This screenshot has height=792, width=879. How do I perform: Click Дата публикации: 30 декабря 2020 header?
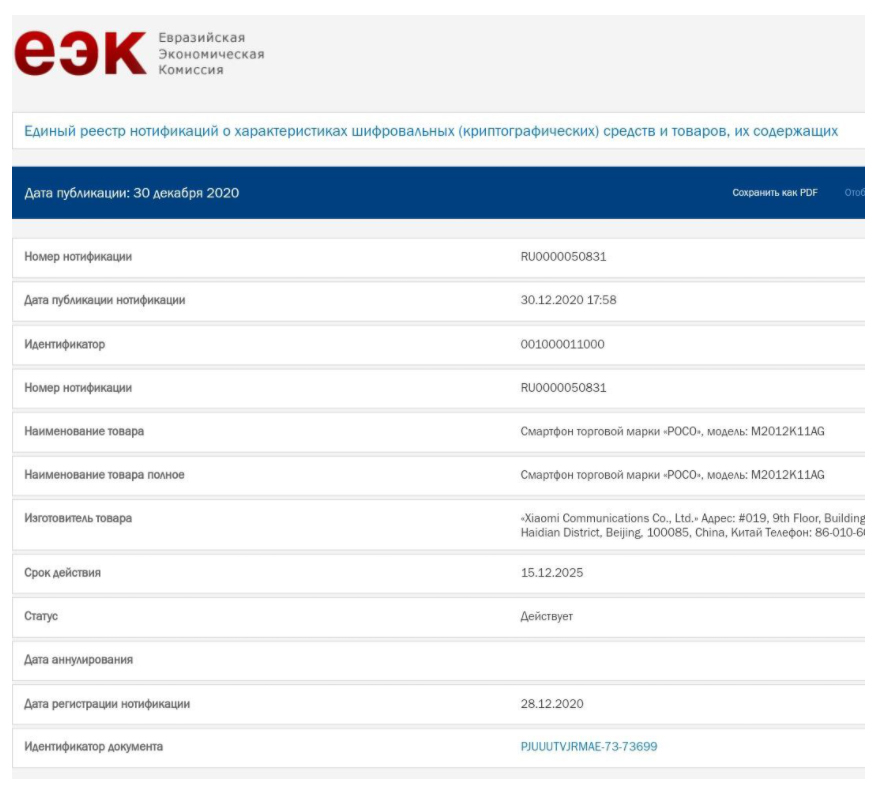132,193
